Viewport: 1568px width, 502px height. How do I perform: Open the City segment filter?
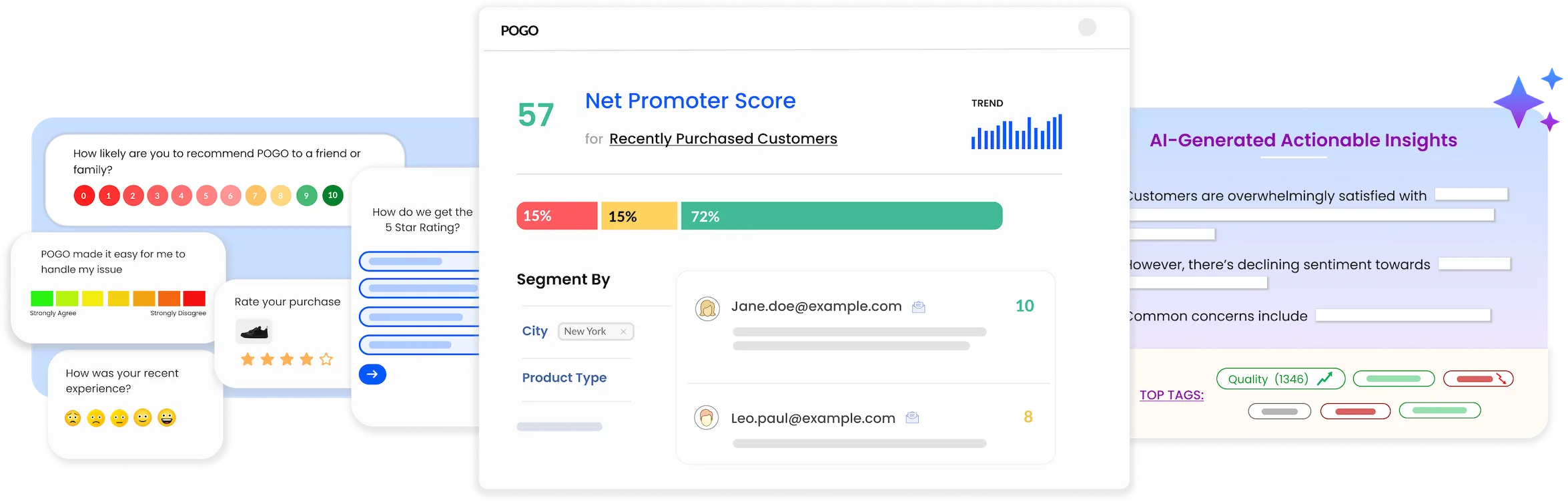tap(534, 331)
